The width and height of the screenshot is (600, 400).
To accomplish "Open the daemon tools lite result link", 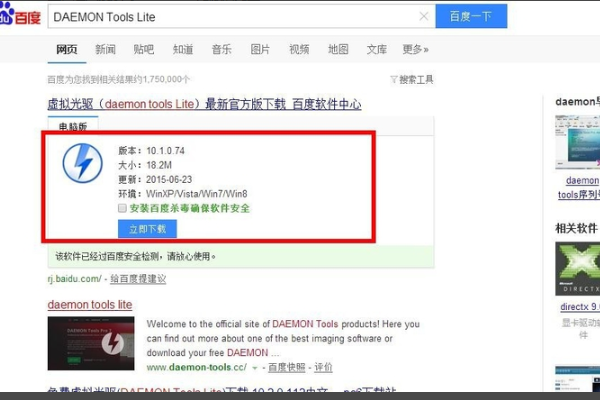I will coord(90,305).
